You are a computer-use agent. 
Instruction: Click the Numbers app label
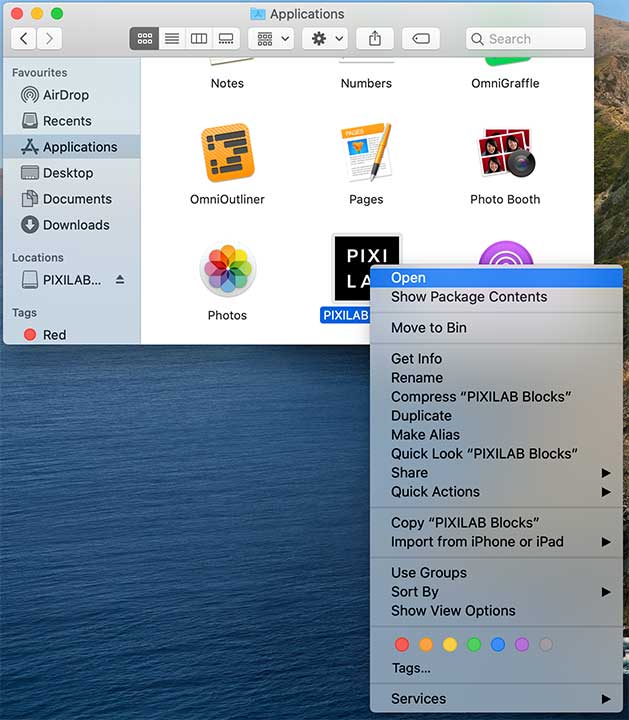pos(366,83)
